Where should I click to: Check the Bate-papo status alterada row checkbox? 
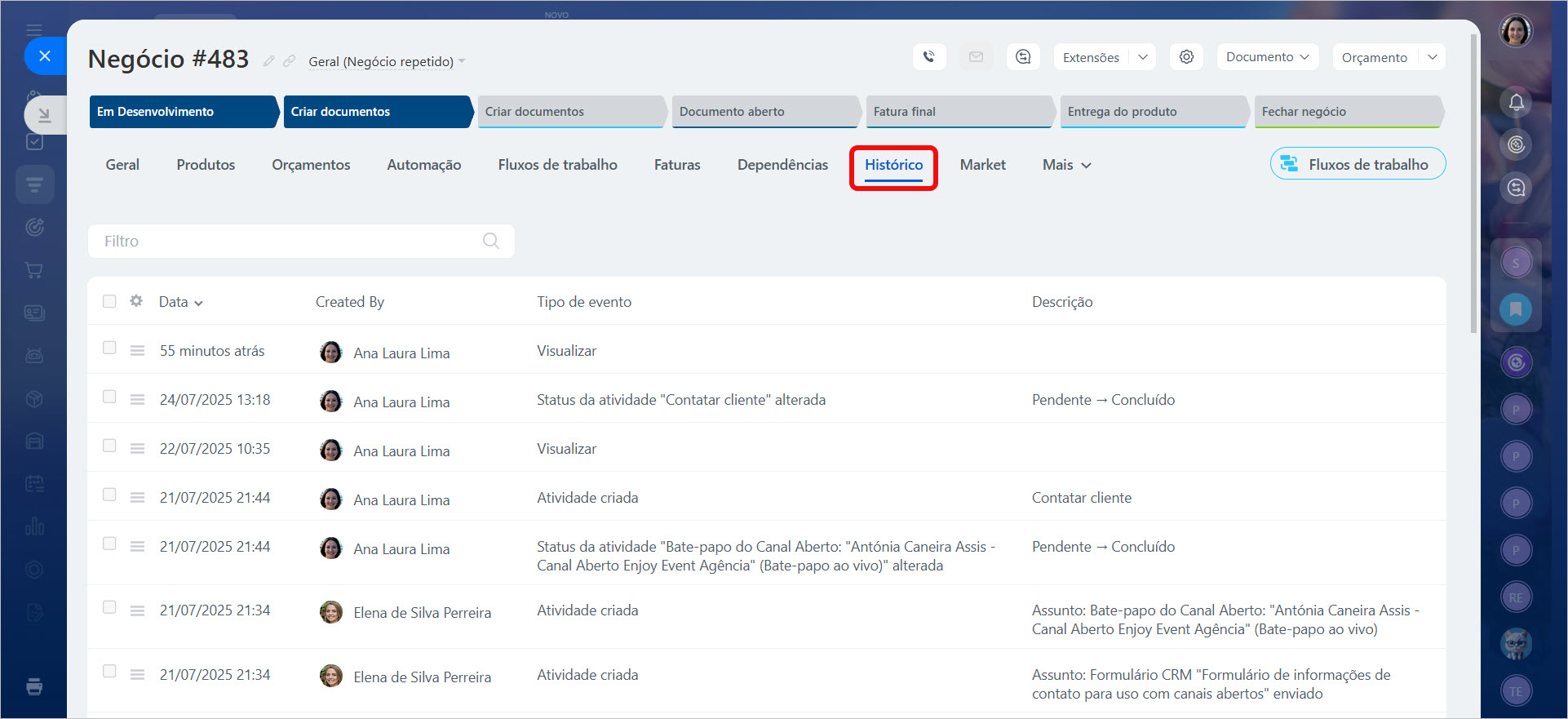pyautogui.click(x=109, y=544)
